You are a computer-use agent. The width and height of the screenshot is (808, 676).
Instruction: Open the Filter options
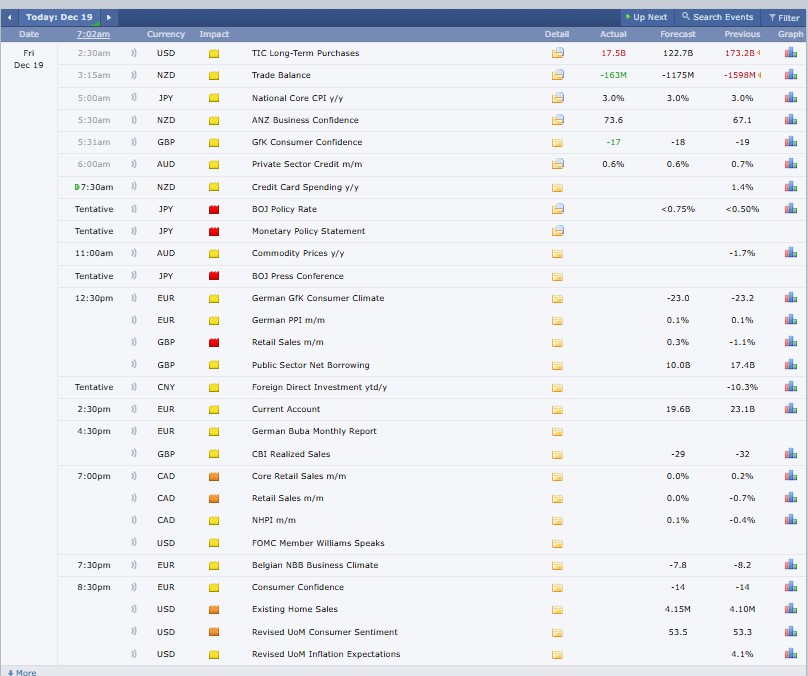[784, 18]
